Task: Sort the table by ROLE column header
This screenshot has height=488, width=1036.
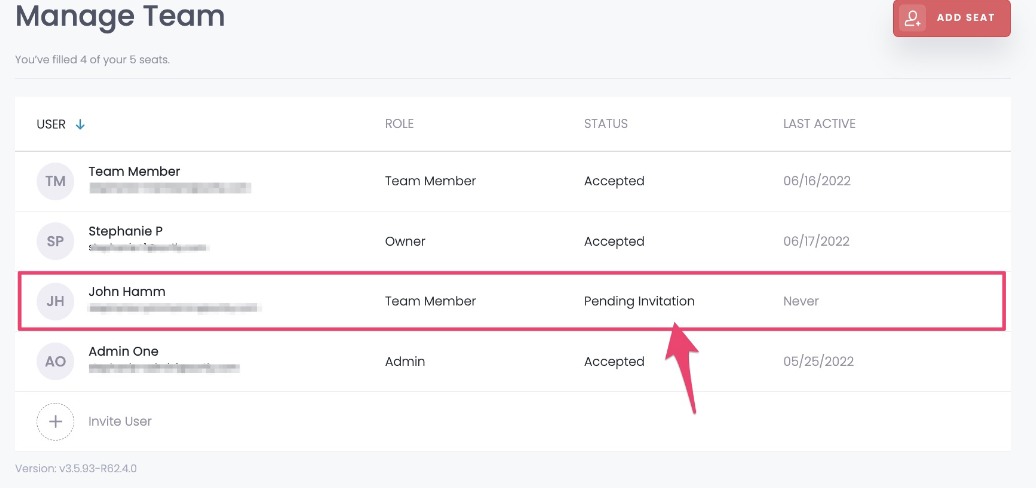Action: point(399,123)
